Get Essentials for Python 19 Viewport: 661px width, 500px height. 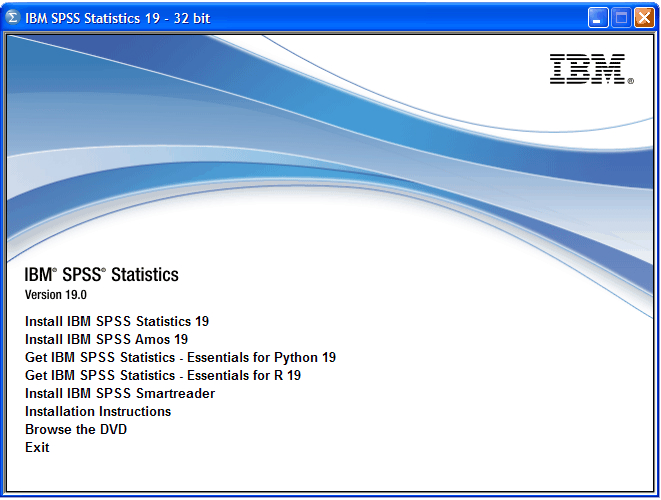[180, 358]
